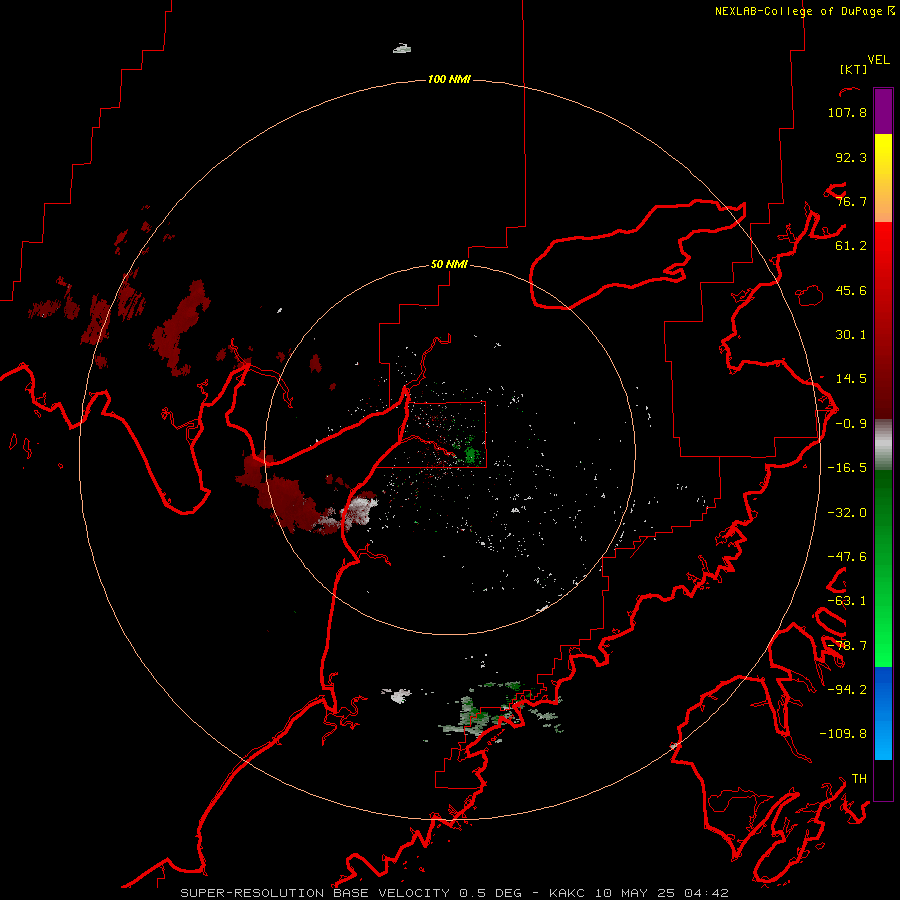900x900 pixels.
Task: Click the -94.2 legend value
Action: (847, 689)
